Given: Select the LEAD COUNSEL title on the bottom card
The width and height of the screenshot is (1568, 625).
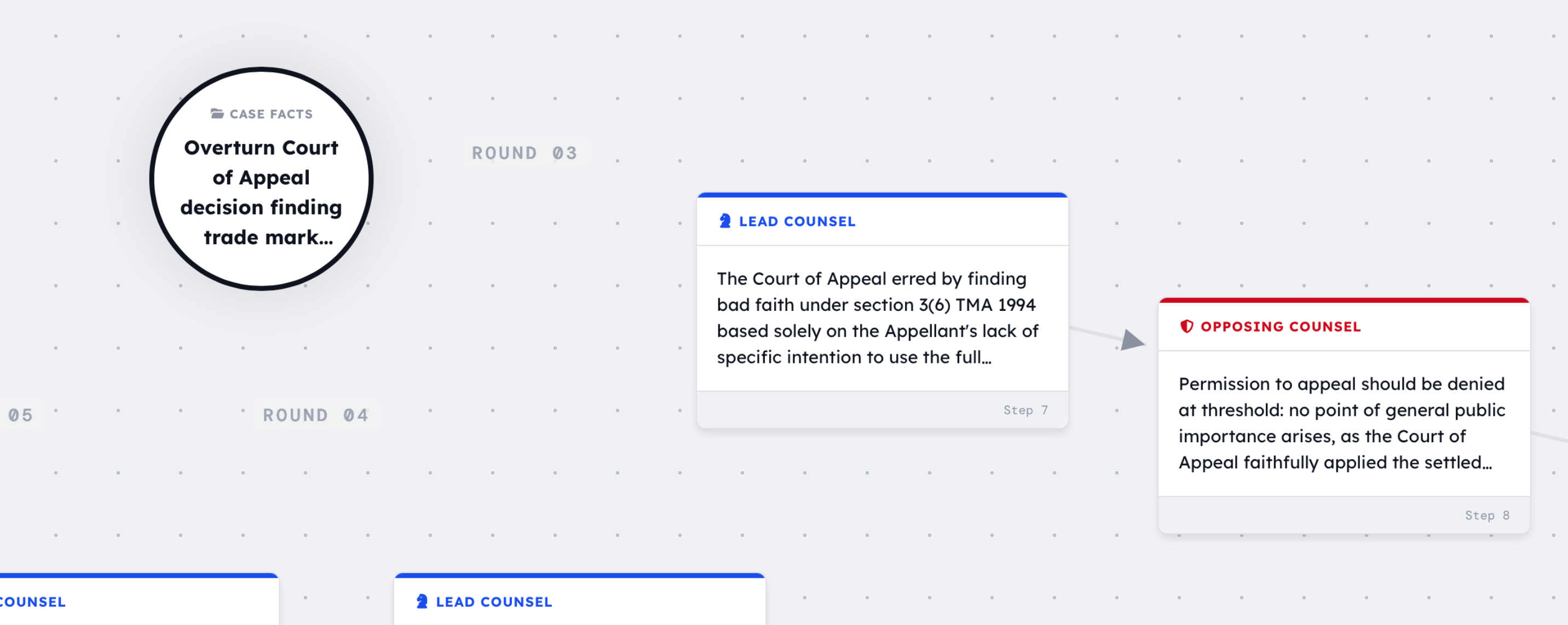Looking at the screenshot, I should click(x=494, y=603).
